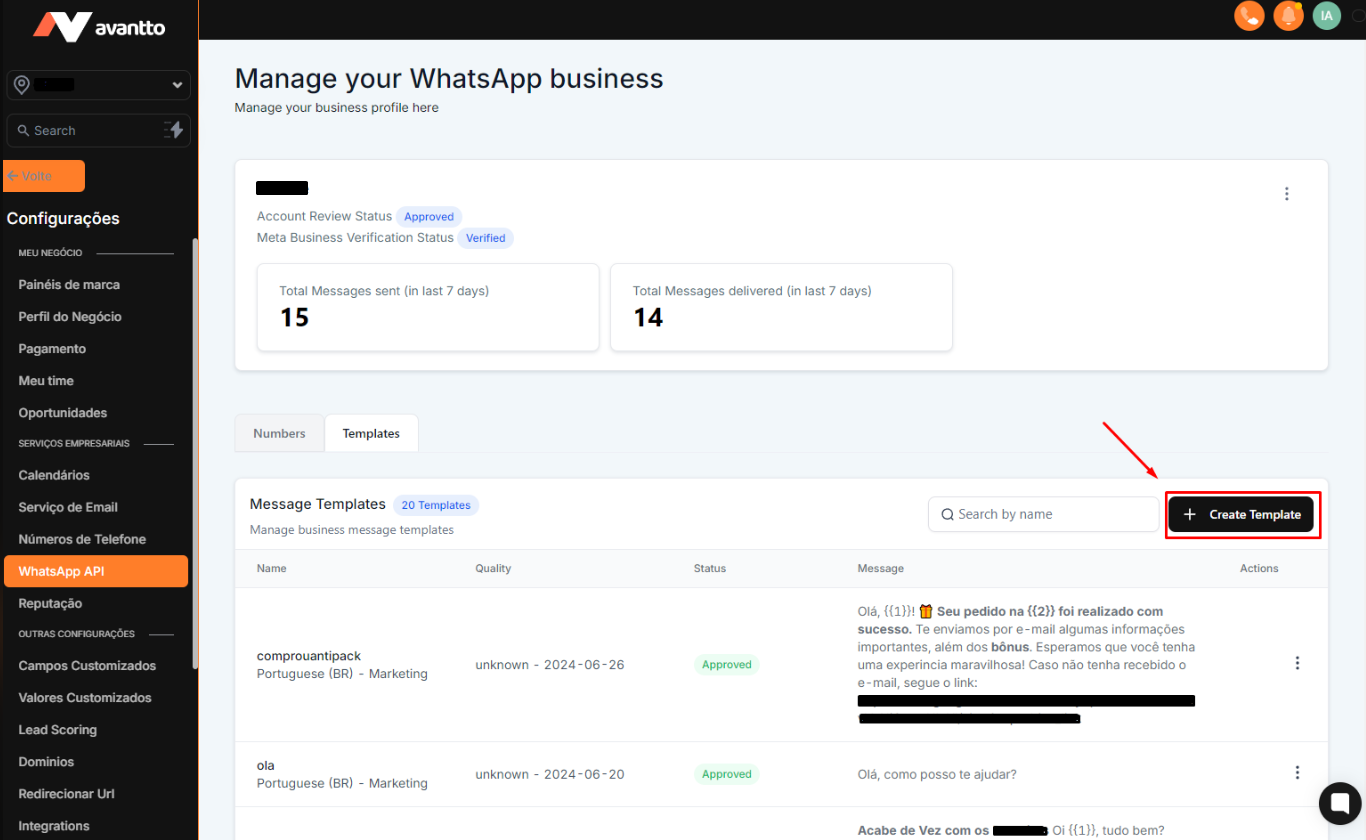The image size is (1366, 840).
Task: Open the IA user avatar menu
Action: (x=1327, y=16)
